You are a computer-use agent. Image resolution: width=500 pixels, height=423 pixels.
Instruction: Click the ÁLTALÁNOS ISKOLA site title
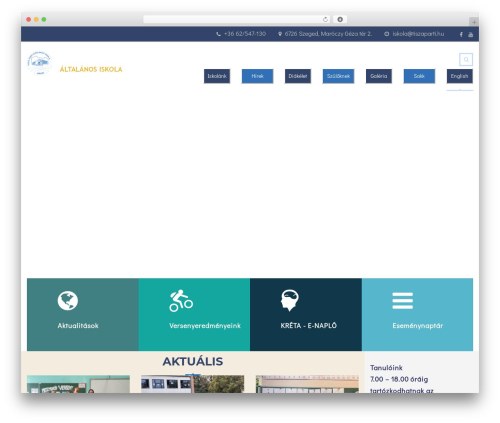tap(91, 69)
